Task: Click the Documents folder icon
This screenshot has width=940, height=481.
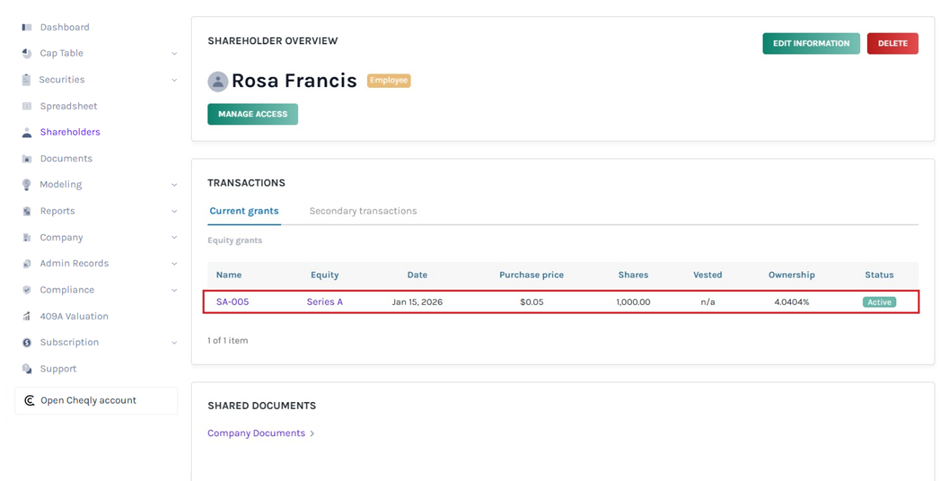Action: click(x=27, y=159)
